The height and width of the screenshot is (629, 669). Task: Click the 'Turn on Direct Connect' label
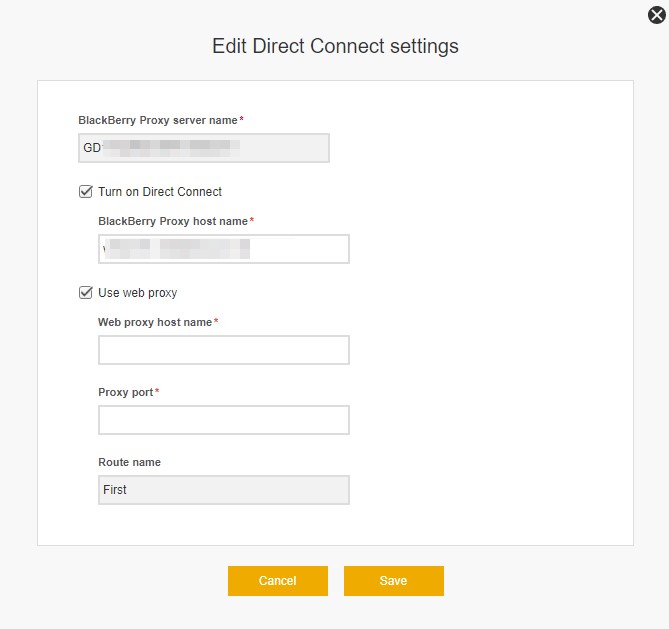[x=160, y=192]
